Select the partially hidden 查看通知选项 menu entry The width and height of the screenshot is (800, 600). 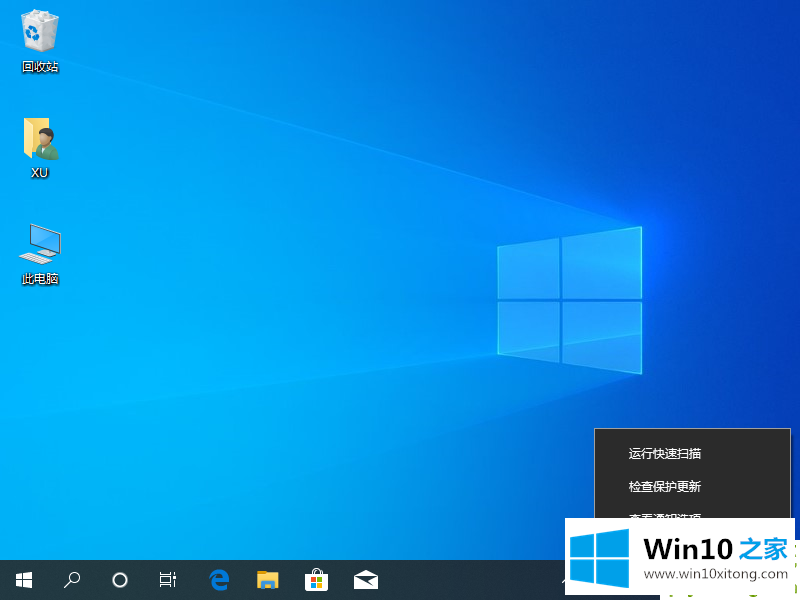(x=665, y=516)
